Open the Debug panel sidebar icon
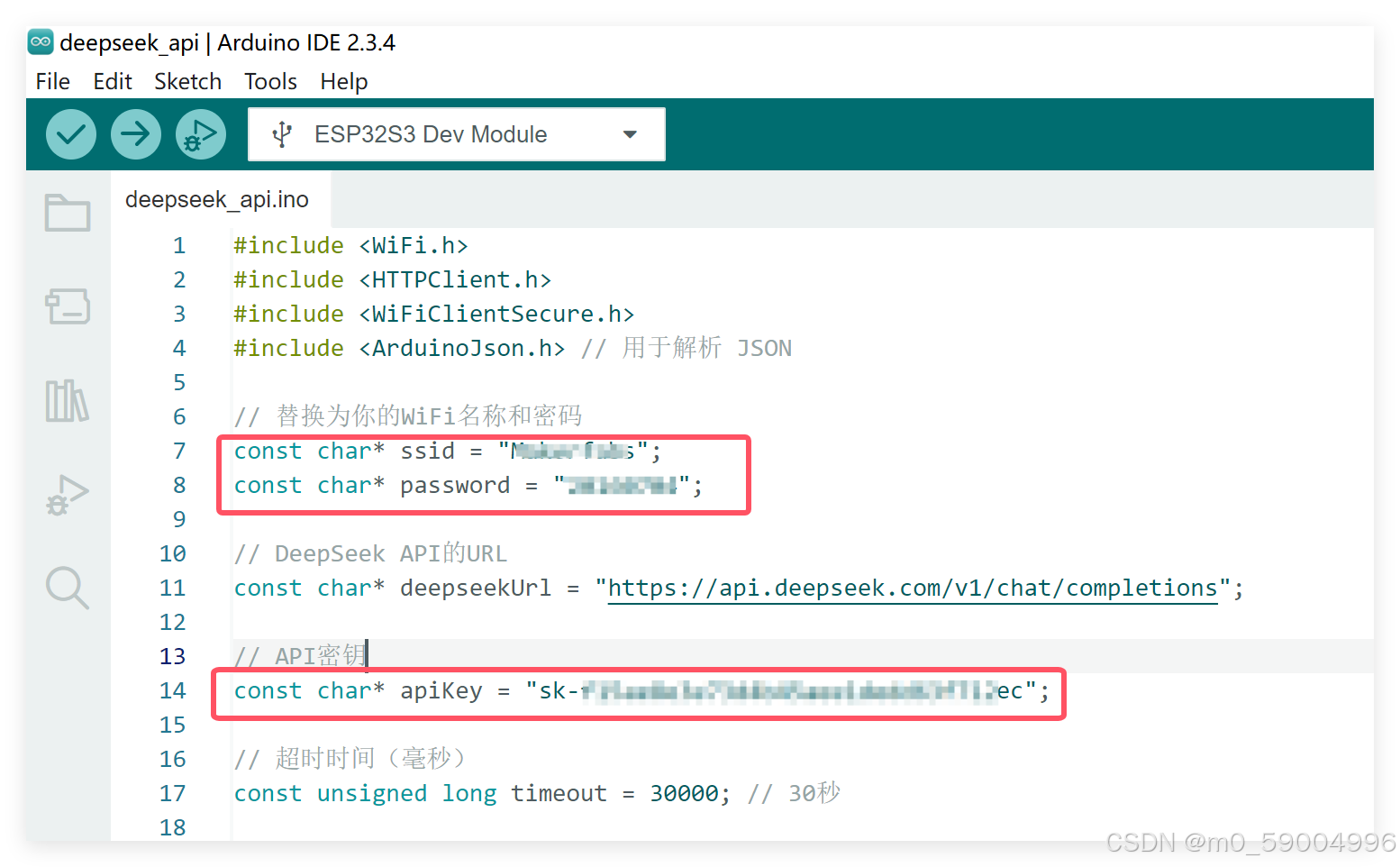The image size is (1400, 867). point(68,494)
